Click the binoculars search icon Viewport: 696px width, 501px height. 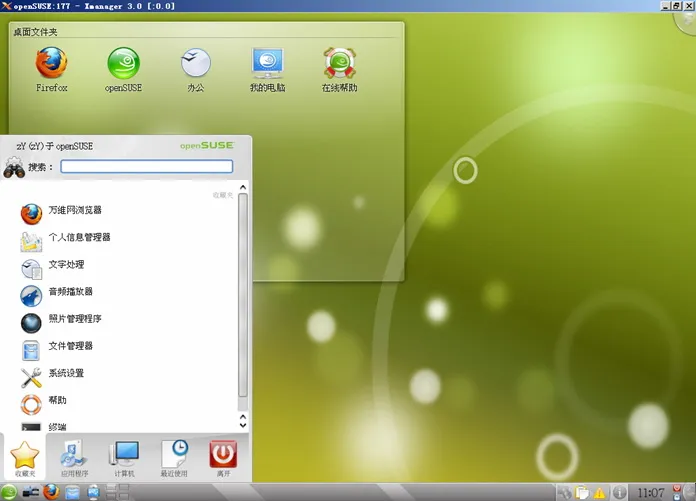[14, 167]
